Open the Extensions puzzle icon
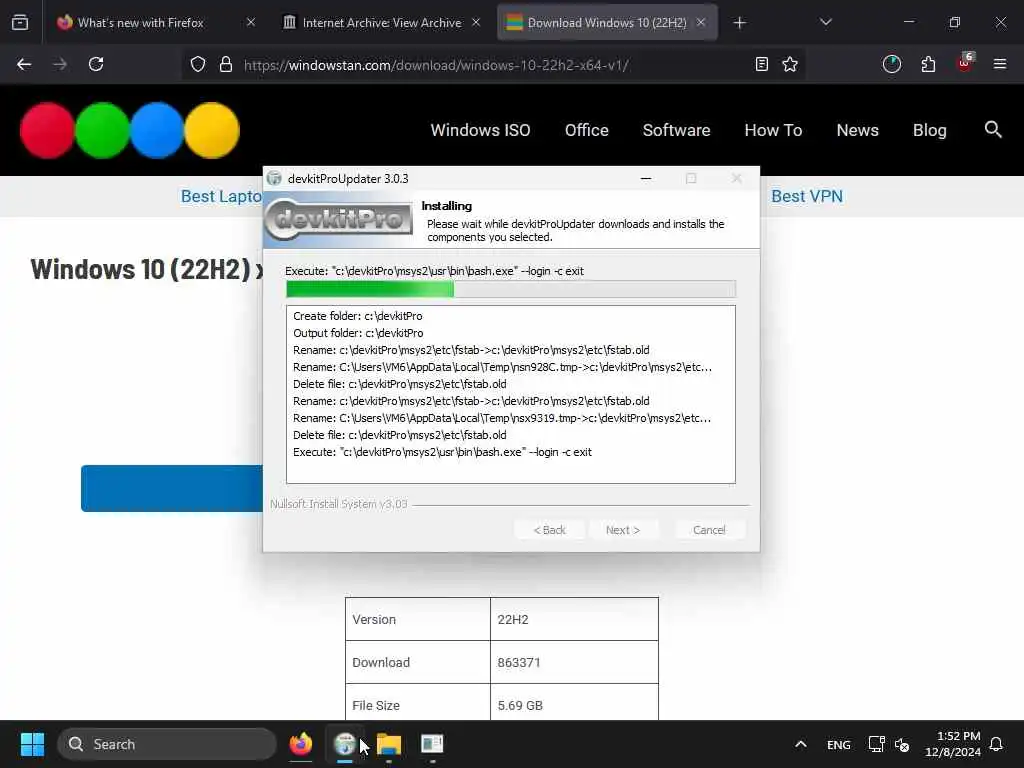1024x768 pixels. point(928,64)
